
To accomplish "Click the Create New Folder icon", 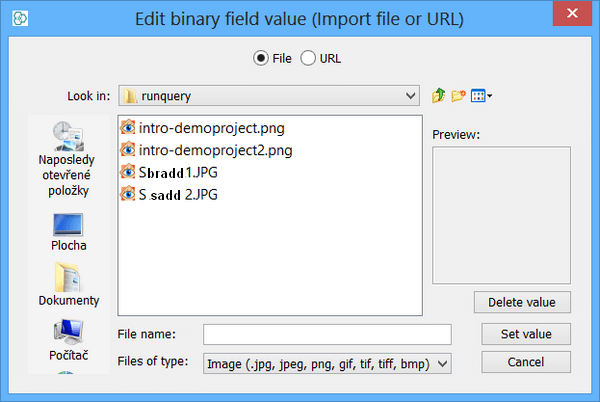I will 459,95.
